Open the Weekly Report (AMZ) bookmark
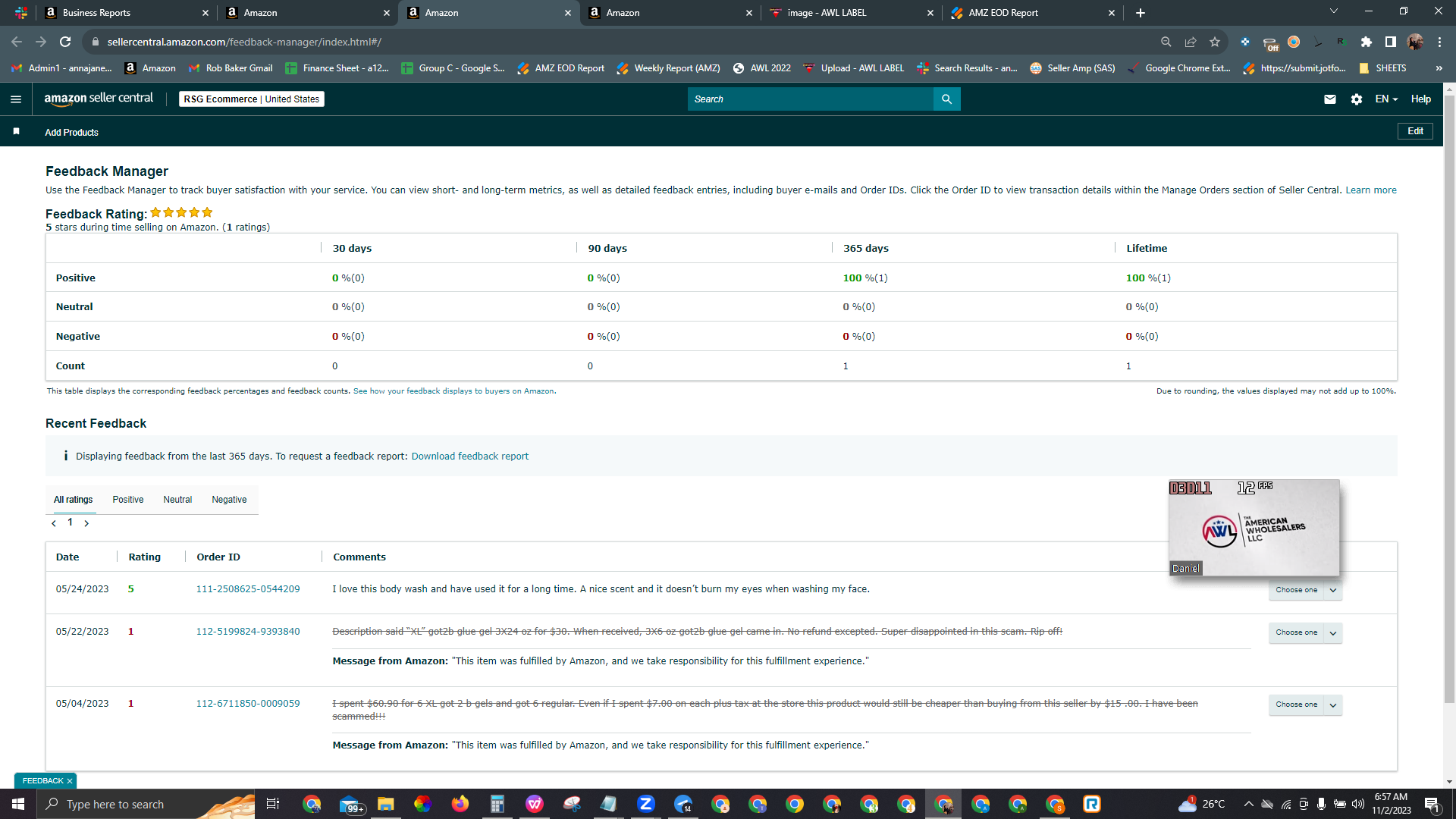This screenshot has height=819, width=1456. [668, 68]
